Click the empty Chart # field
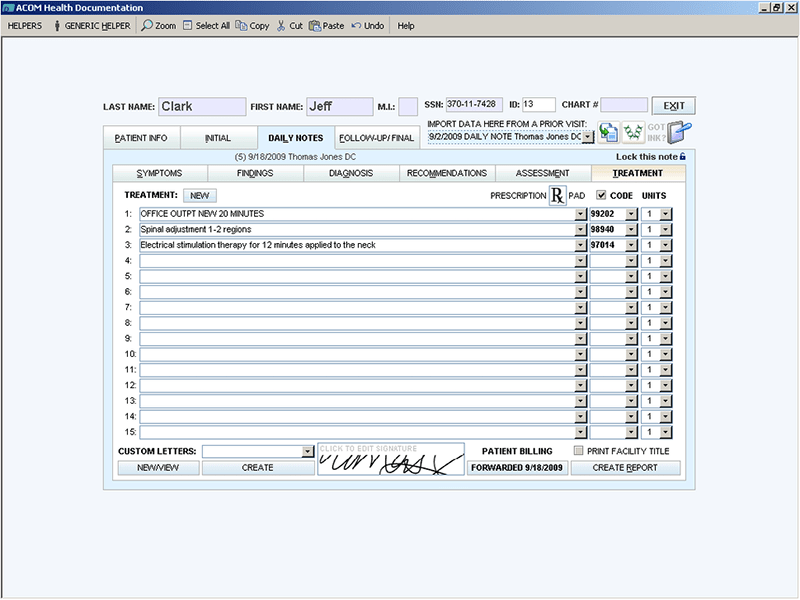 point(624,105)
